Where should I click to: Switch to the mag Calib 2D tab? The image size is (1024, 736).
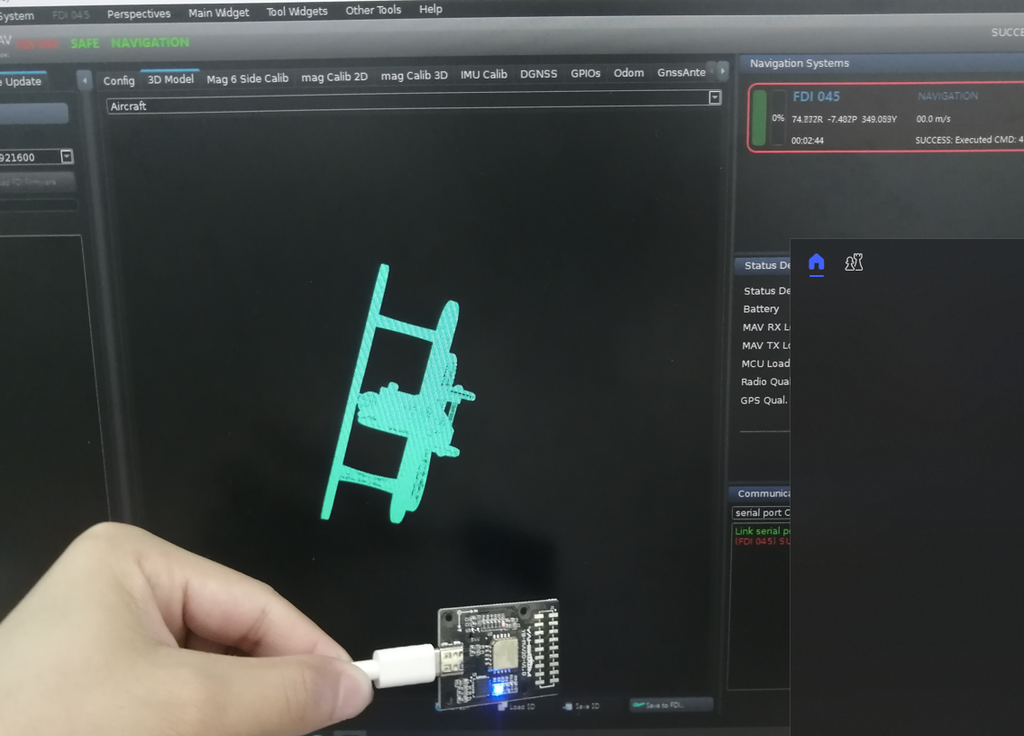coord(334,76)
